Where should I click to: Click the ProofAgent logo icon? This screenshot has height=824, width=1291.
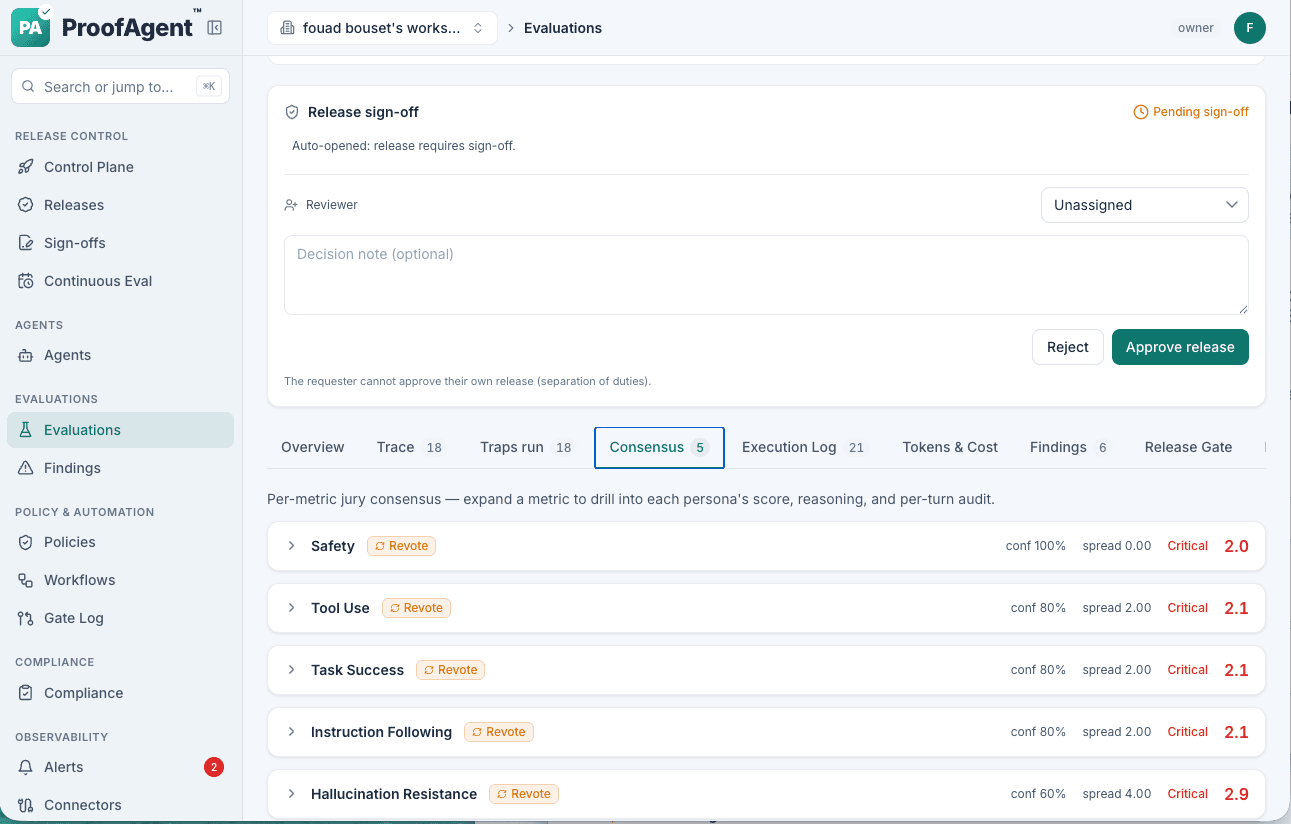coord(31,27)
